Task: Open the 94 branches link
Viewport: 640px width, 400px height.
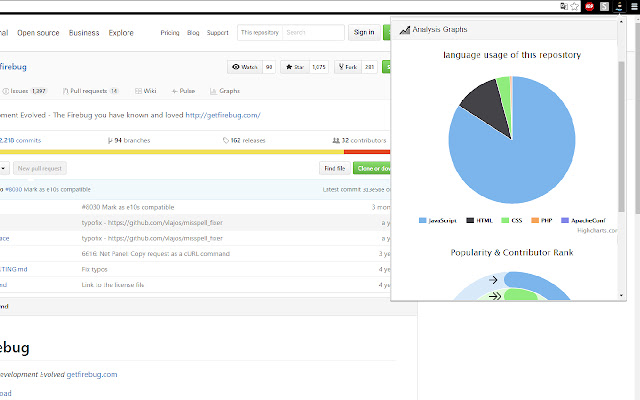Action: pos(130,140)
